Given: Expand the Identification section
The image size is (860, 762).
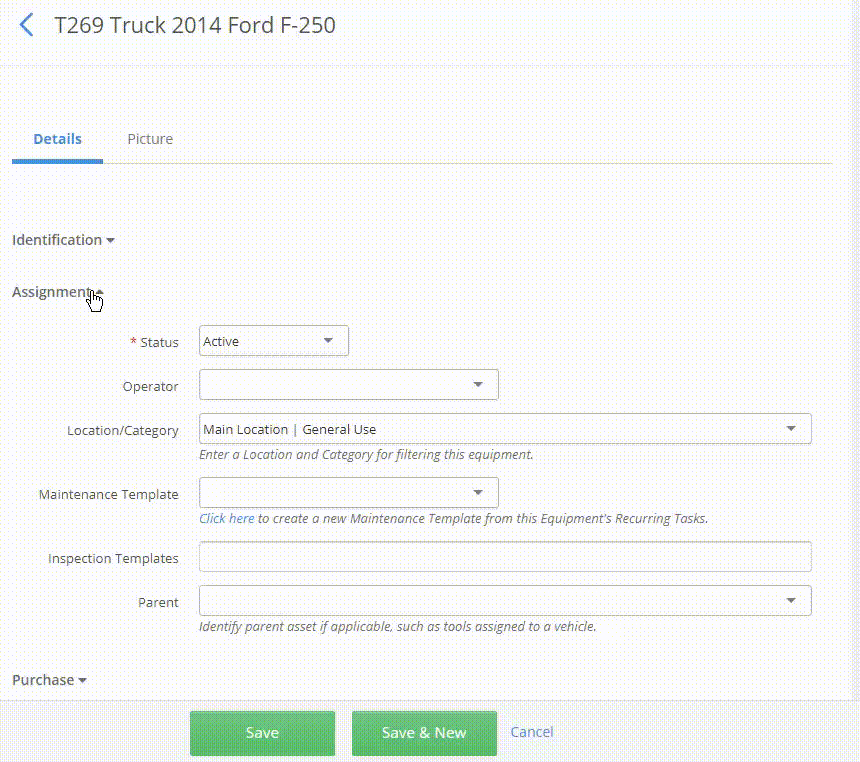Looking at the screenshot, I should [63, 240].
